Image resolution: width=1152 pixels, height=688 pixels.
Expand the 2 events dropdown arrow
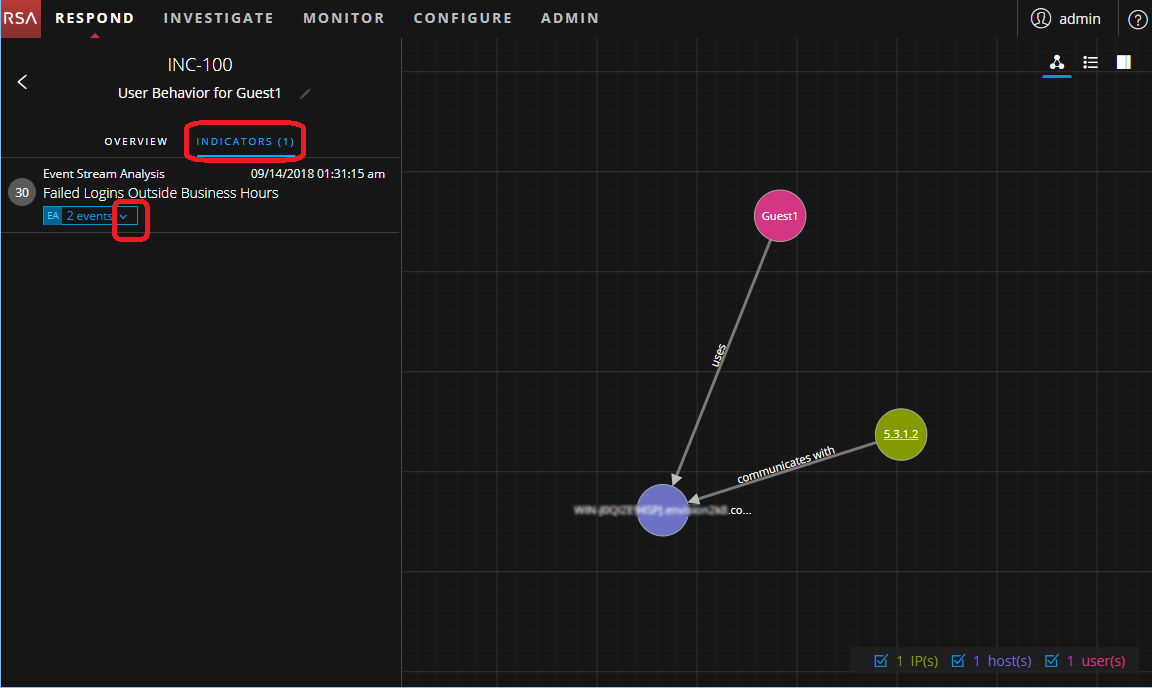tap(124, 216)
